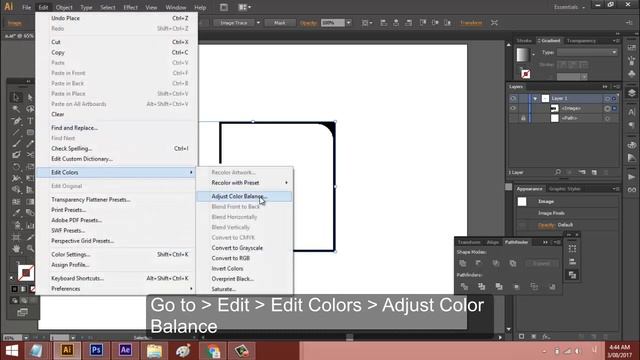
Task: Click Opacity link in Appearance panel
Action: [x=546, y=225]
